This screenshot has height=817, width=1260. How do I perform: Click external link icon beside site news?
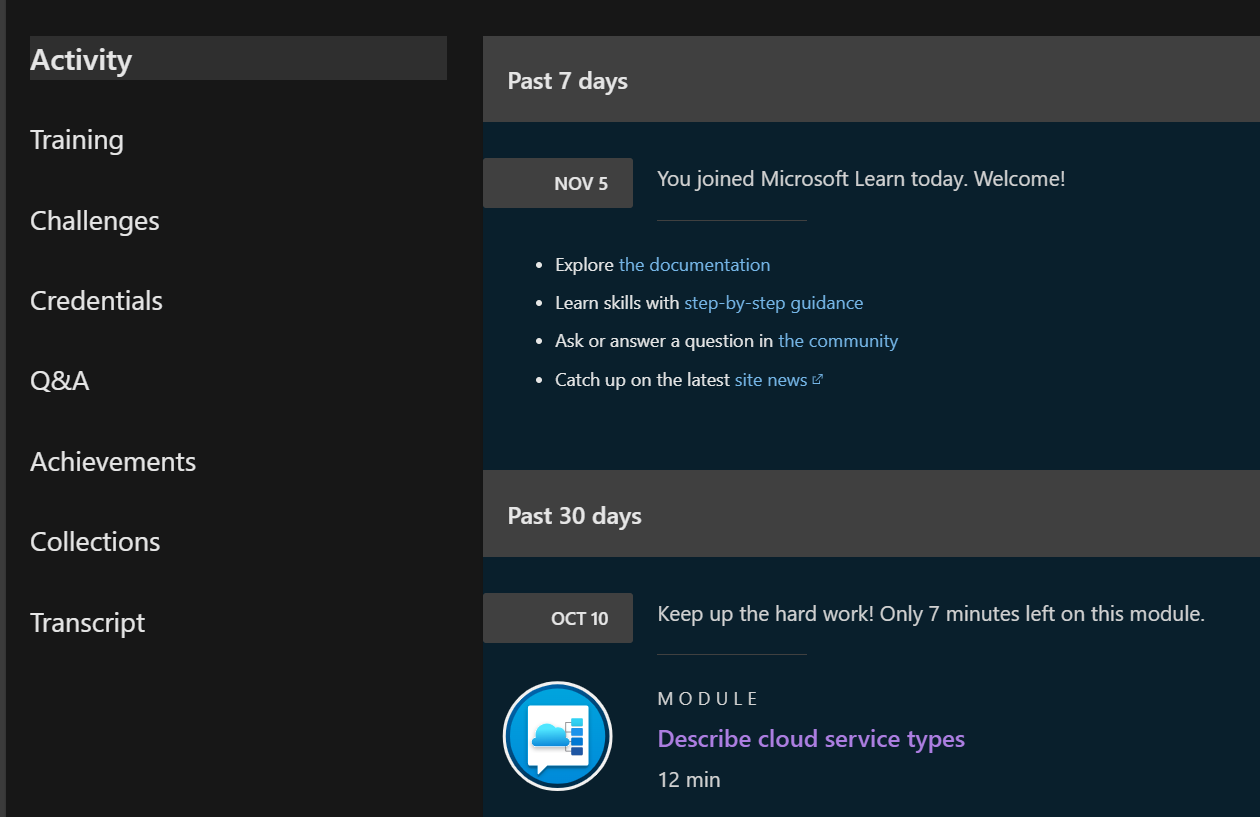pos(817,379)
